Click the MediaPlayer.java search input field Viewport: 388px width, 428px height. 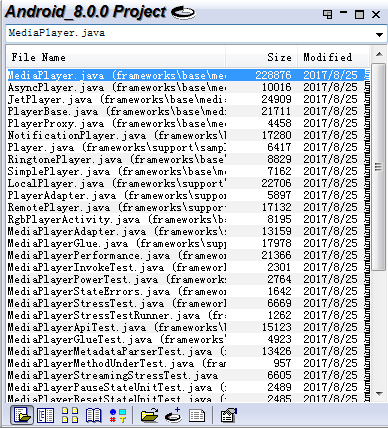[x=190, y=33]
